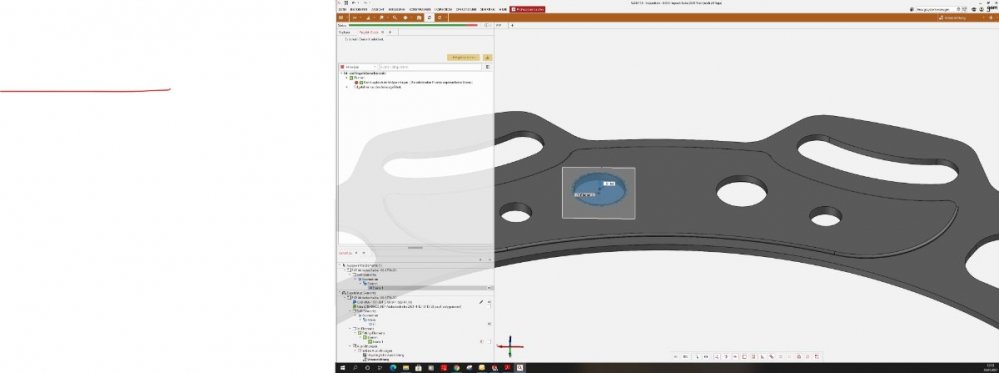Select the tree row with the red error marker

413,82
